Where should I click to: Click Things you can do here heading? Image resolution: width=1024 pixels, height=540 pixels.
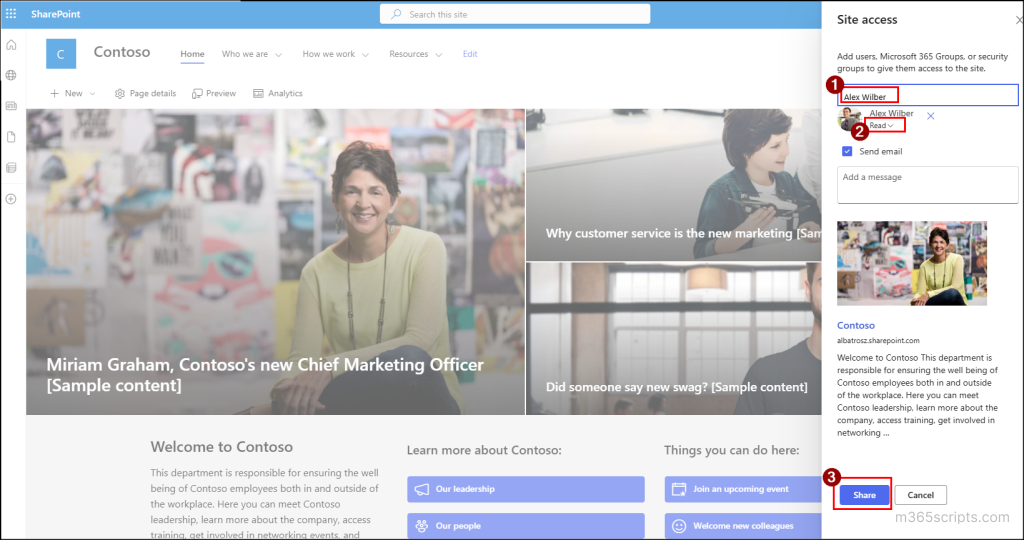tap(731, 450)
